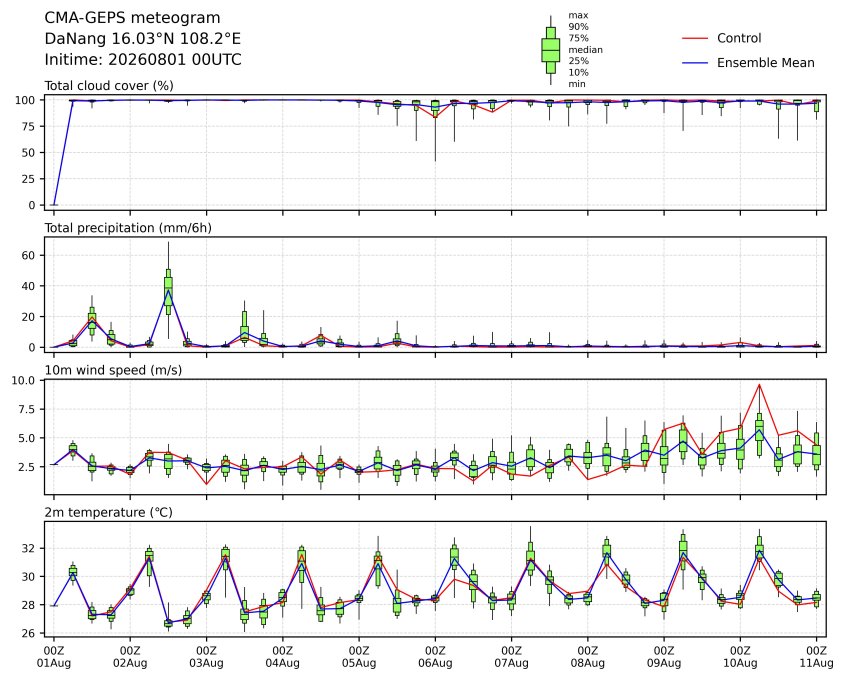Viewport: 845px width, 680px height.
Task: Click the Total precipitation panel title
Action: point(128,228)
